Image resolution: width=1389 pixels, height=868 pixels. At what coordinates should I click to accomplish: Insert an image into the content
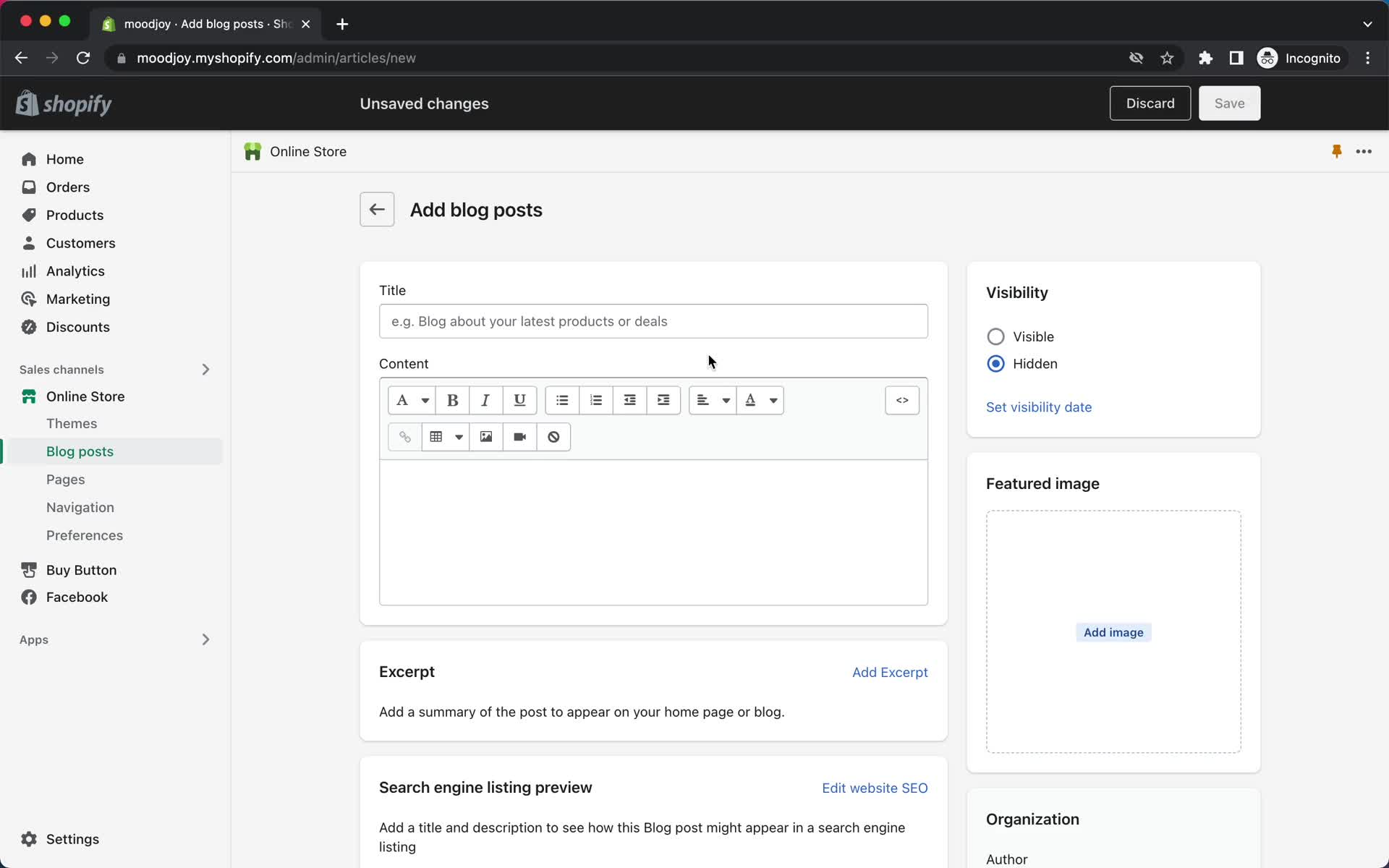[486, 437]
